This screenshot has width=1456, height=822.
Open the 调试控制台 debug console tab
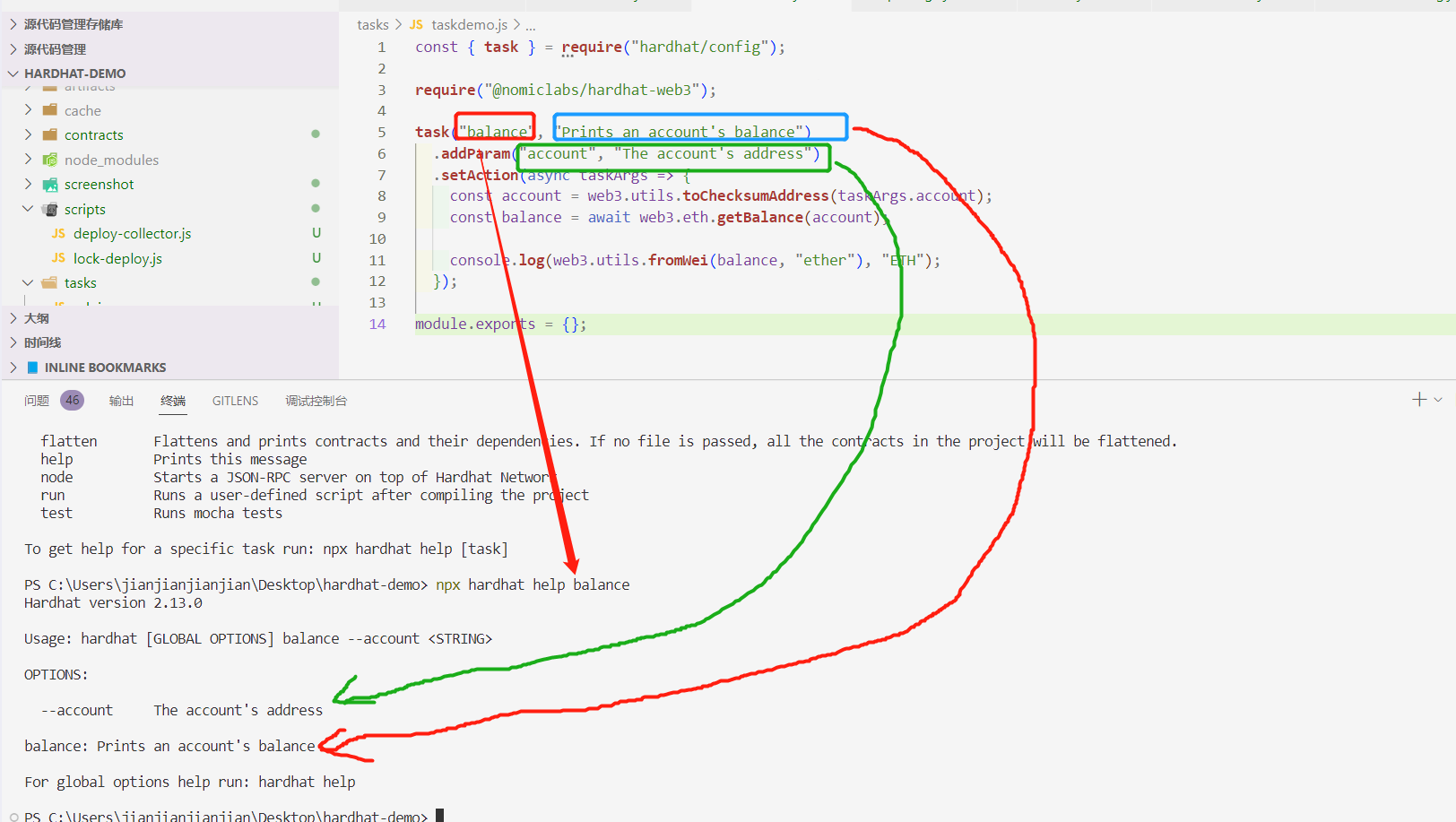pyautogui.click(x=316, y=401)
